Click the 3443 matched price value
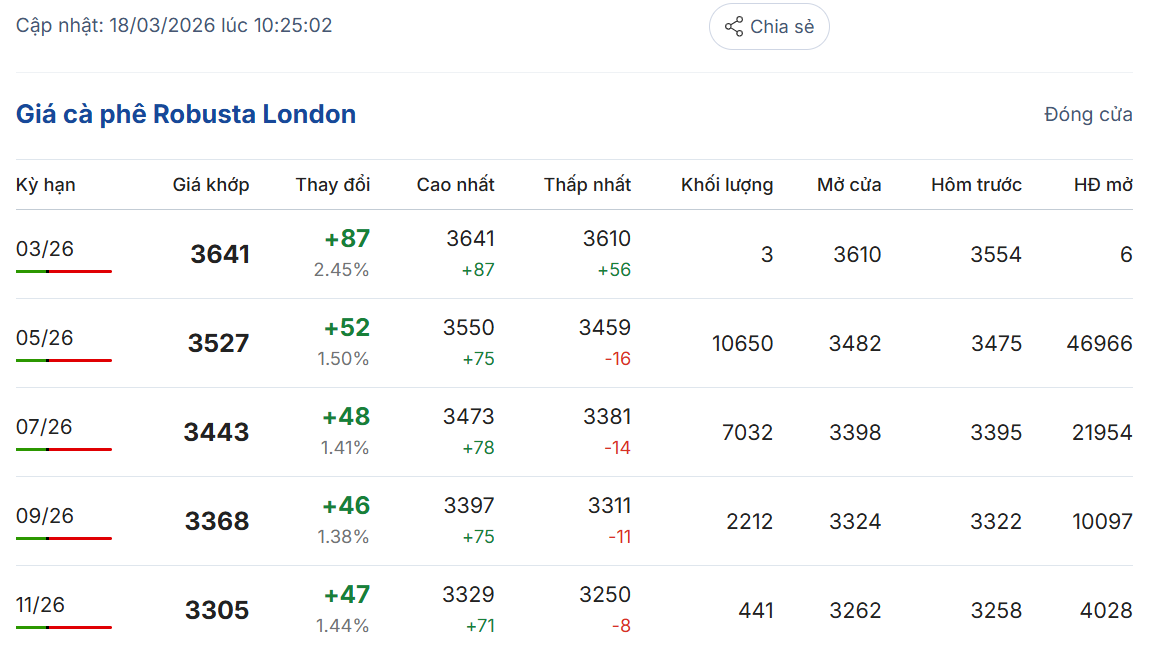 tap(216, 432)
